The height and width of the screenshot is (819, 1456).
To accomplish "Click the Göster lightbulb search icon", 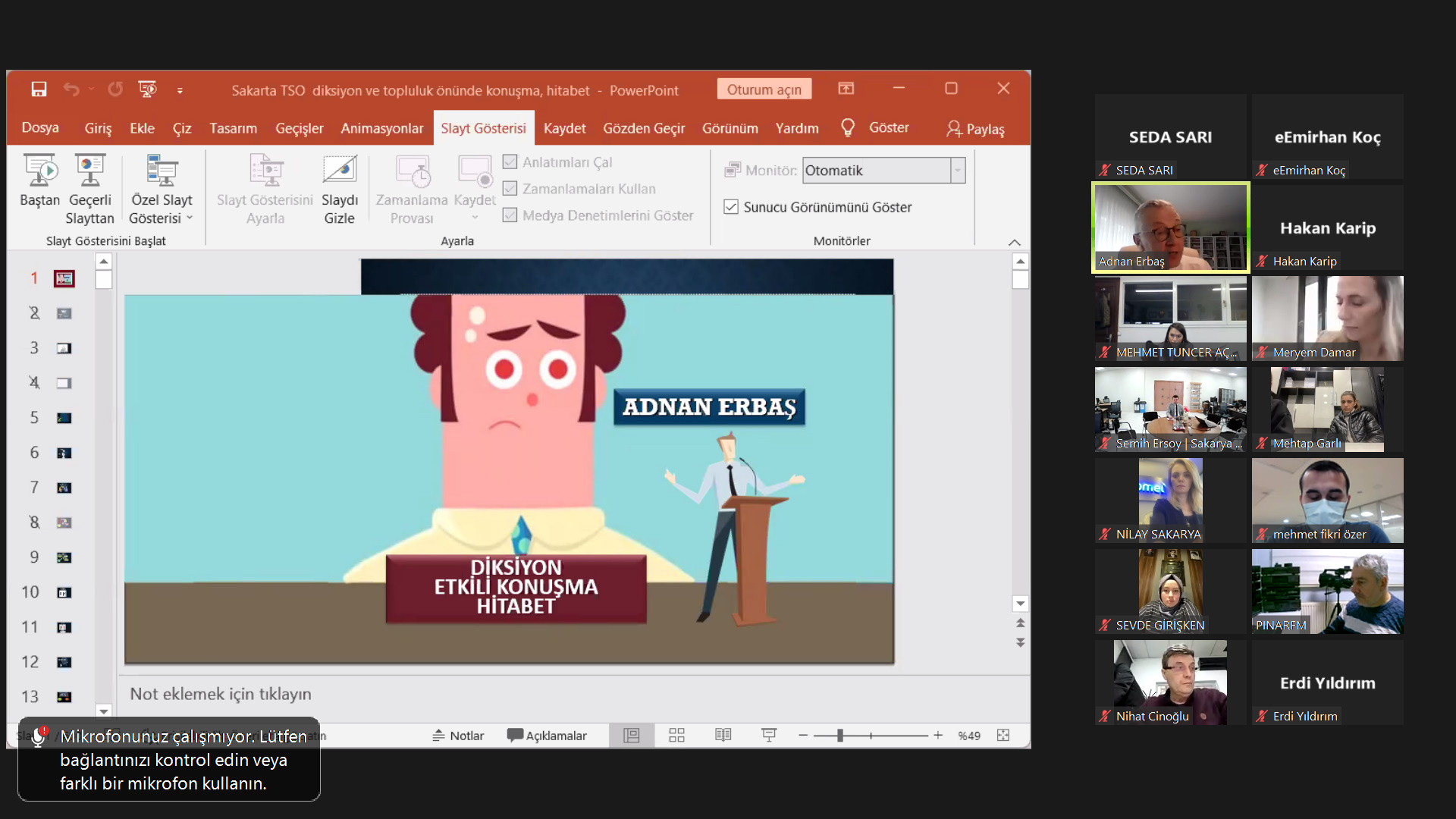I will click(848, 127).
